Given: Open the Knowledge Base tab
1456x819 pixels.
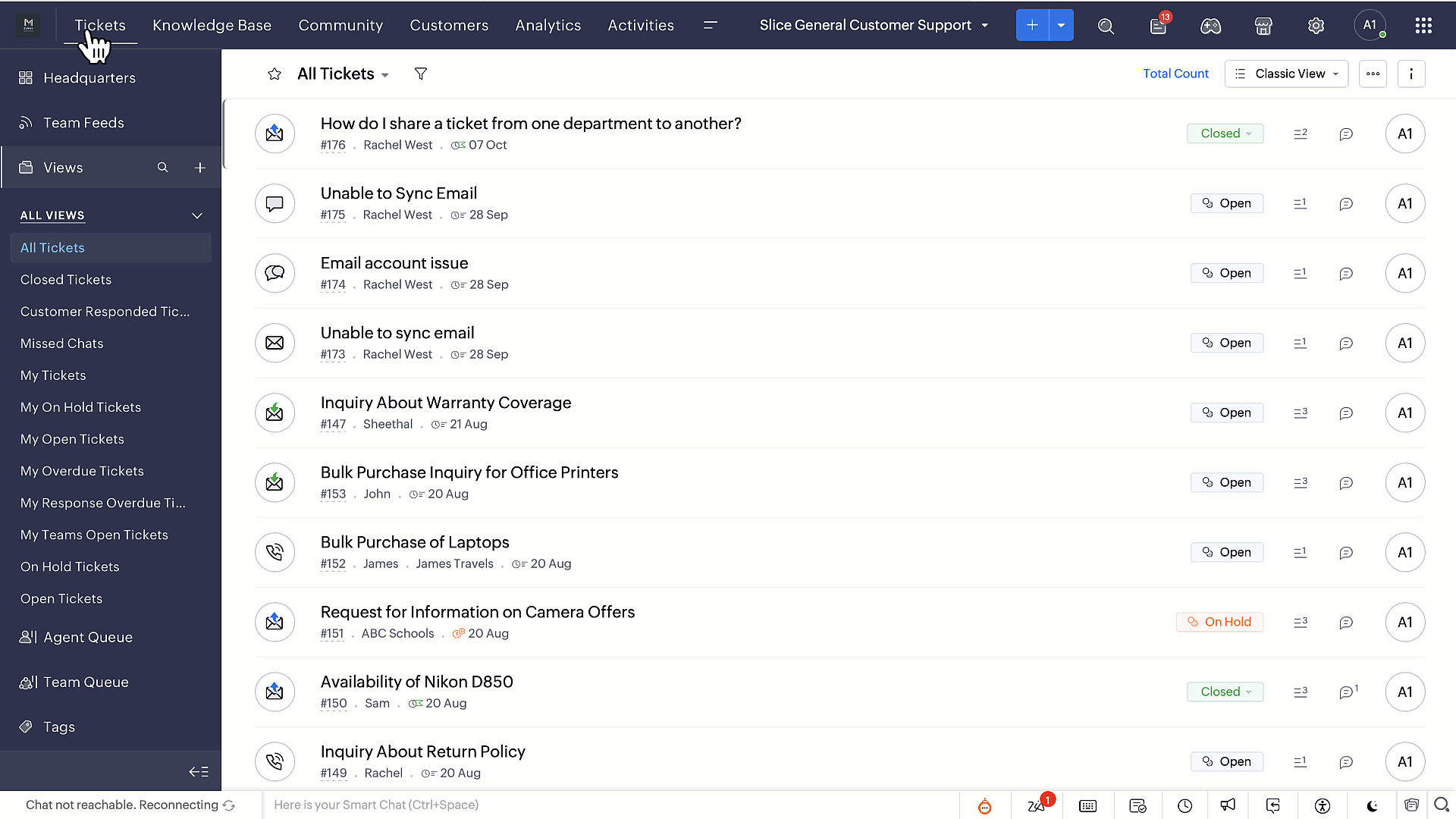Looking at the screenshot, I should [212, 25].
